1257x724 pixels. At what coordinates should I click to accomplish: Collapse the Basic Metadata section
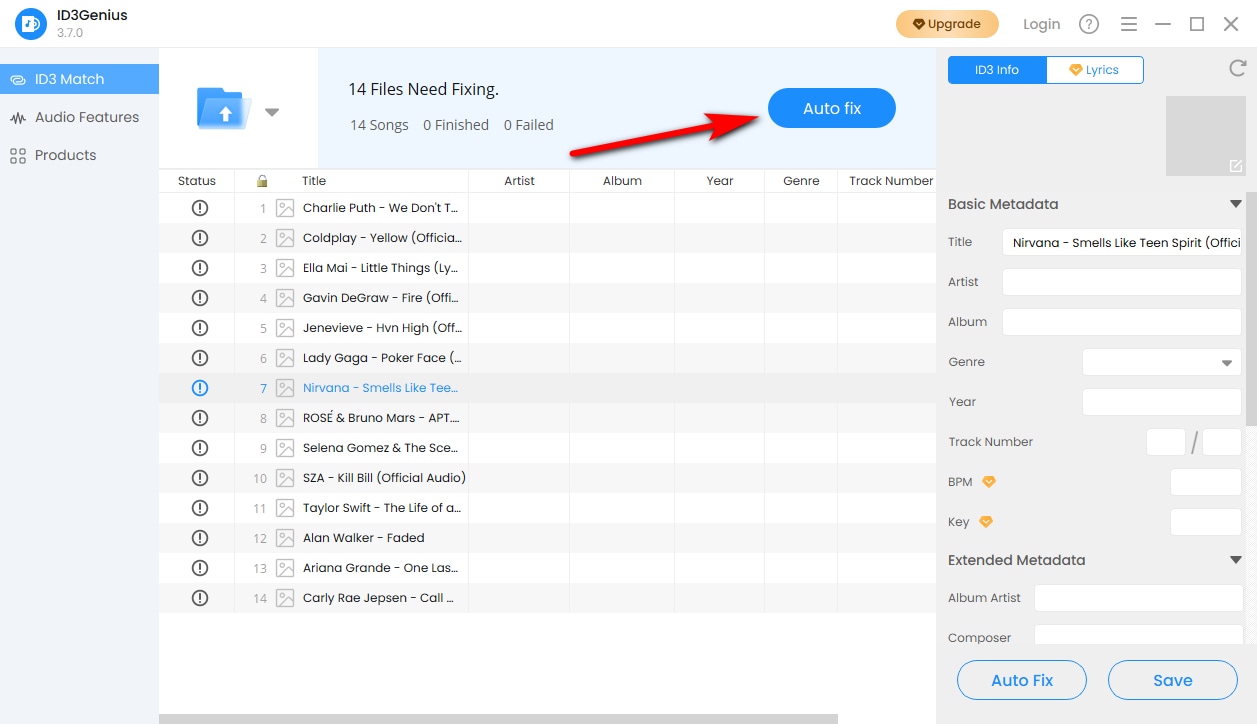[x=1236, y=204]
